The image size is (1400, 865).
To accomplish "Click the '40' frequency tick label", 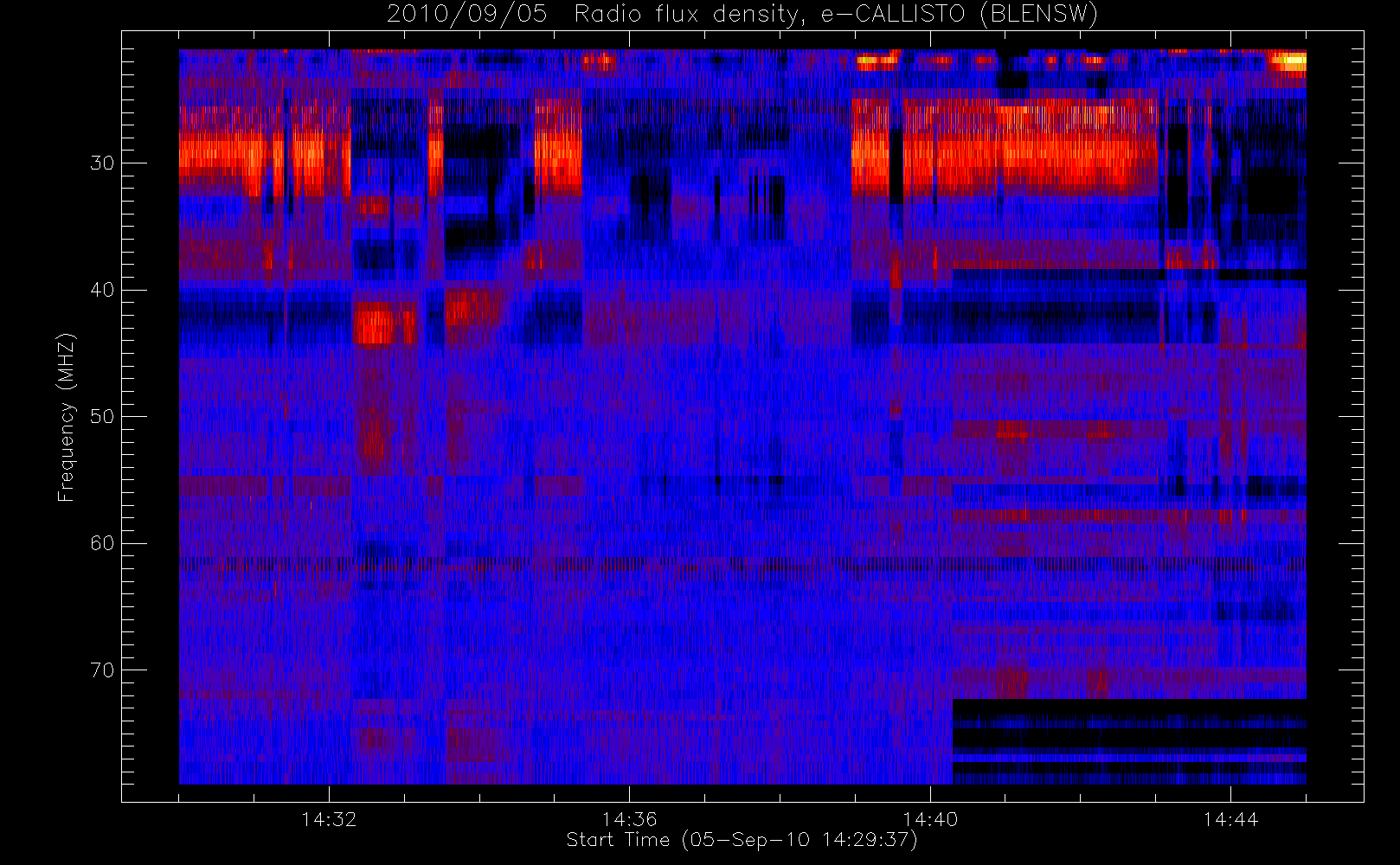I will (102, 290).
